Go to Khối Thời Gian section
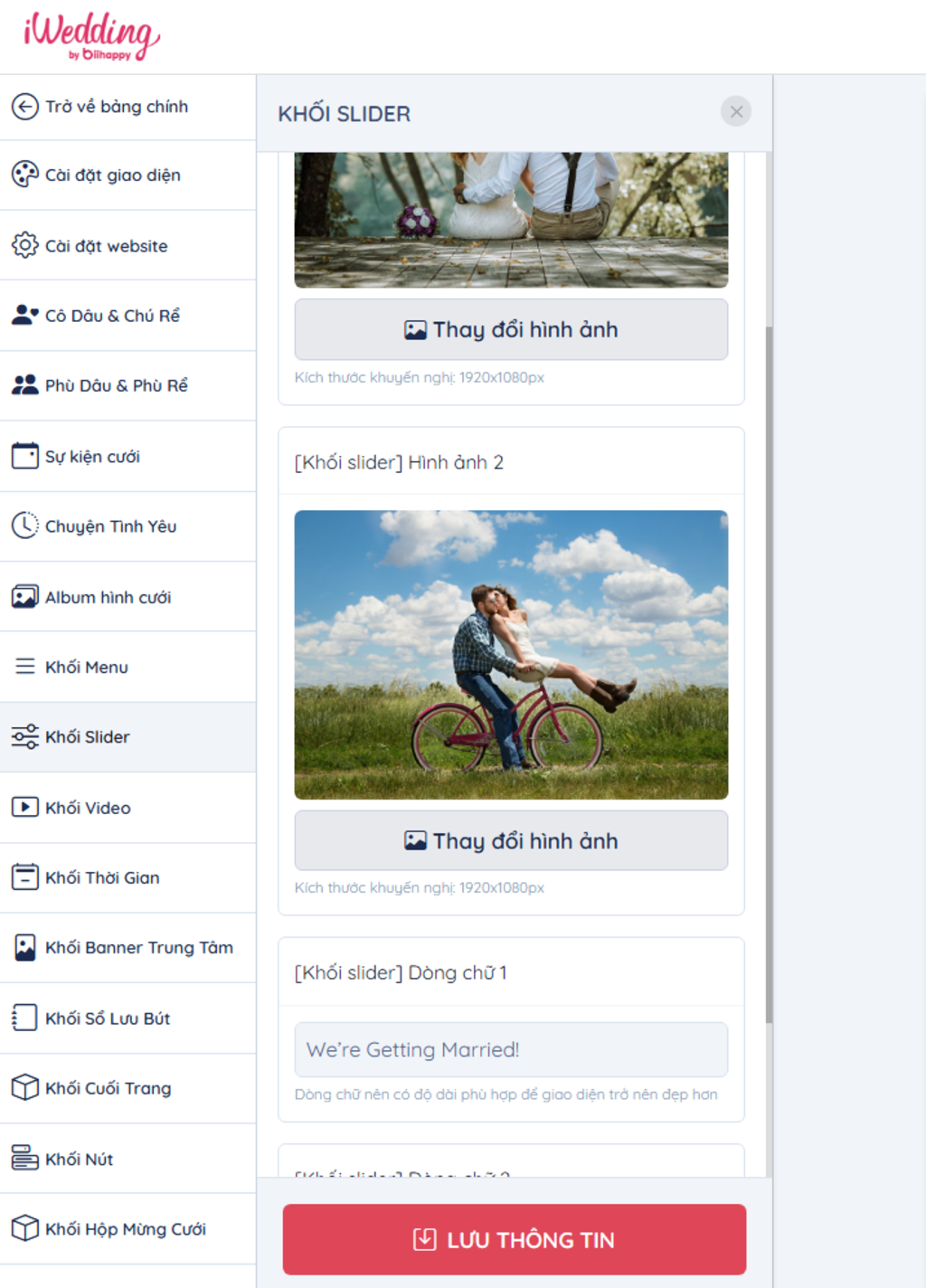 click(x=128, y=877)
